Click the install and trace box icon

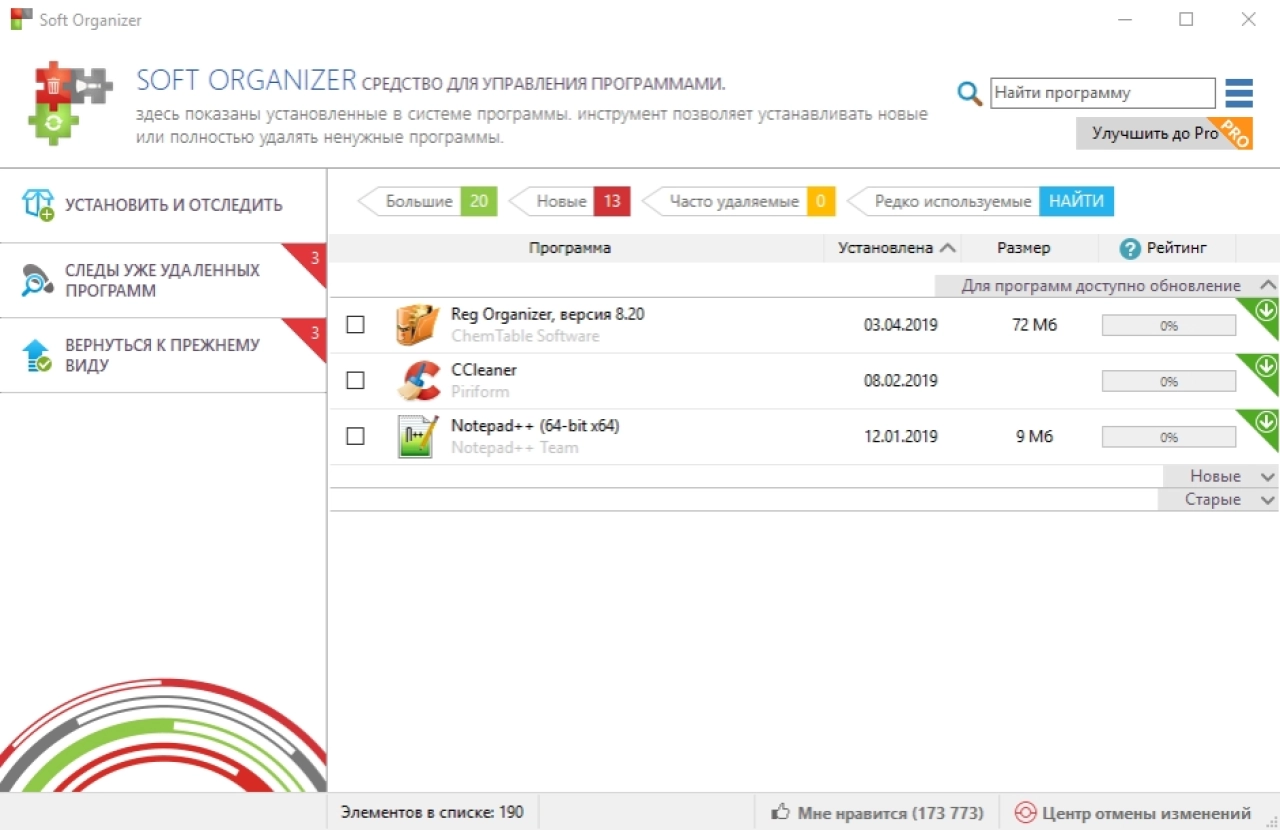click(37, 204)
